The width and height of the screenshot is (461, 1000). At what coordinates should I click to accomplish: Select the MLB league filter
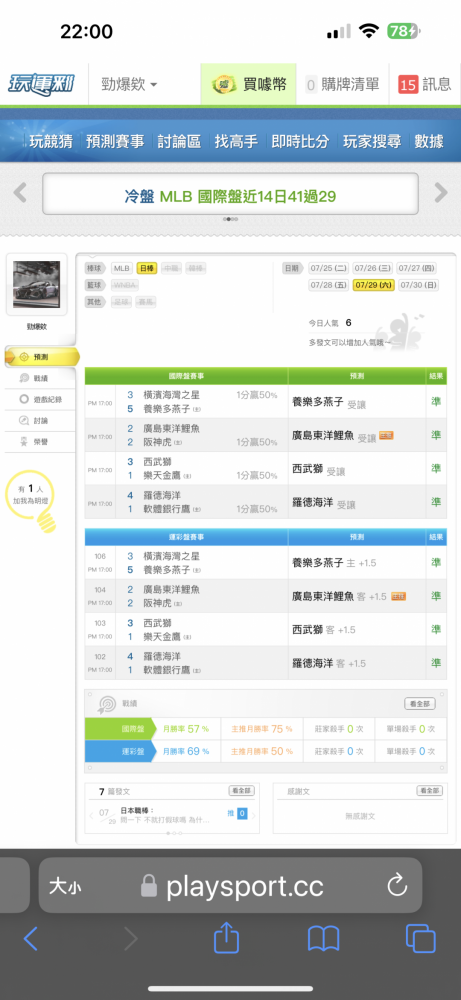coord(122,268)
